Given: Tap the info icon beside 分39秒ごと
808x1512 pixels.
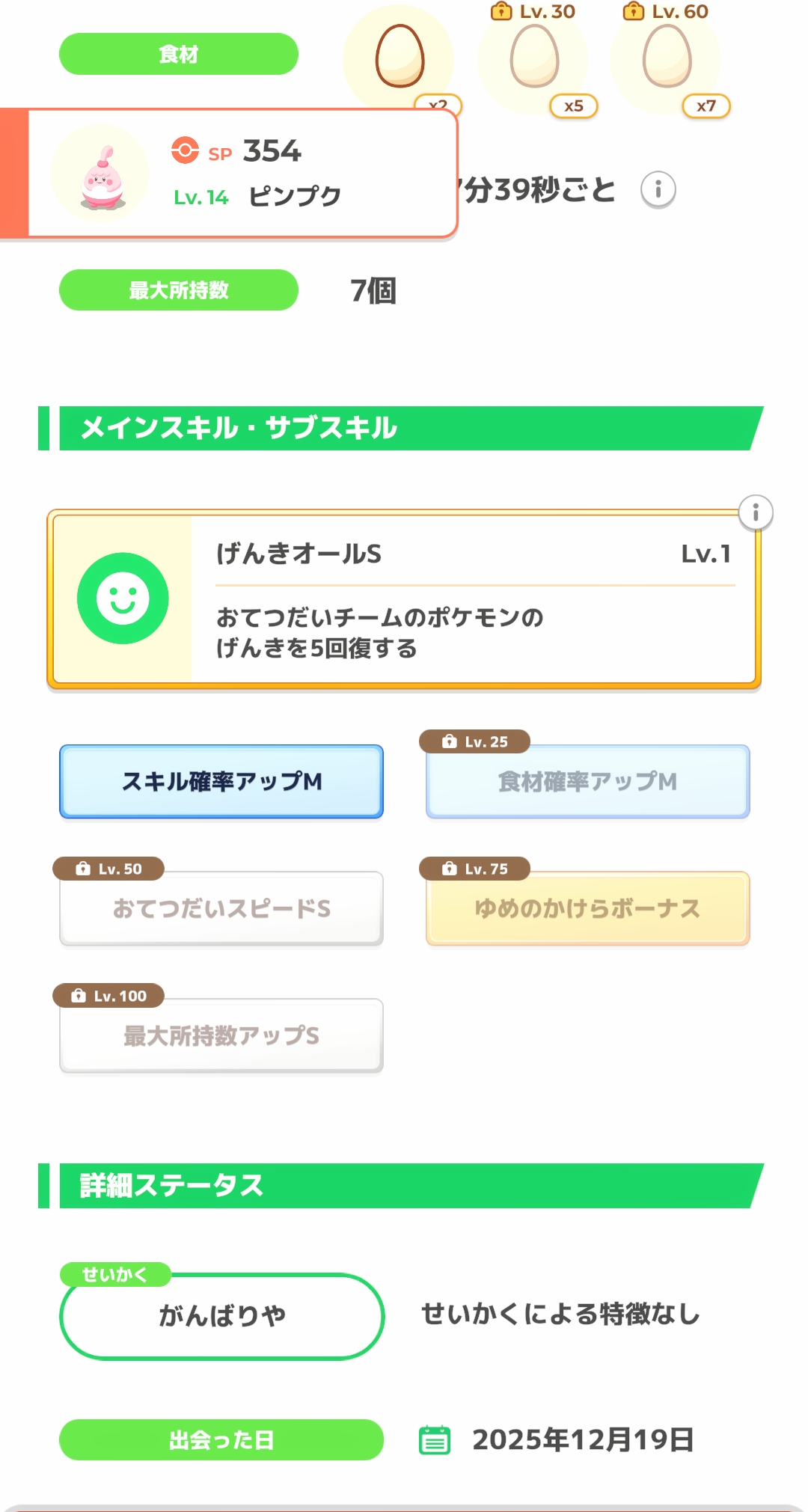Looking at the screenshot, I should (658, 189).
